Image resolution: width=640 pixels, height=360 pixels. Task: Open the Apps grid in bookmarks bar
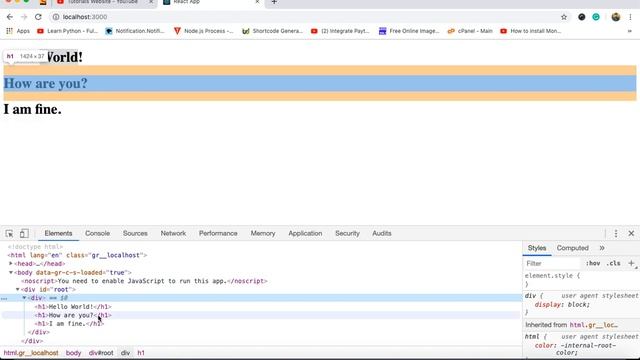pyautogui.click(x=18, y=31)
